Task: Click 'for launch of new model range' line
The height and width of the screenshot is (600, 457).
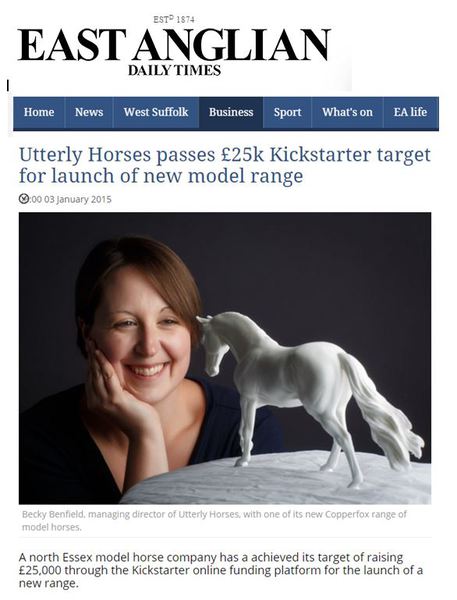Action: (x=161, y=176)
